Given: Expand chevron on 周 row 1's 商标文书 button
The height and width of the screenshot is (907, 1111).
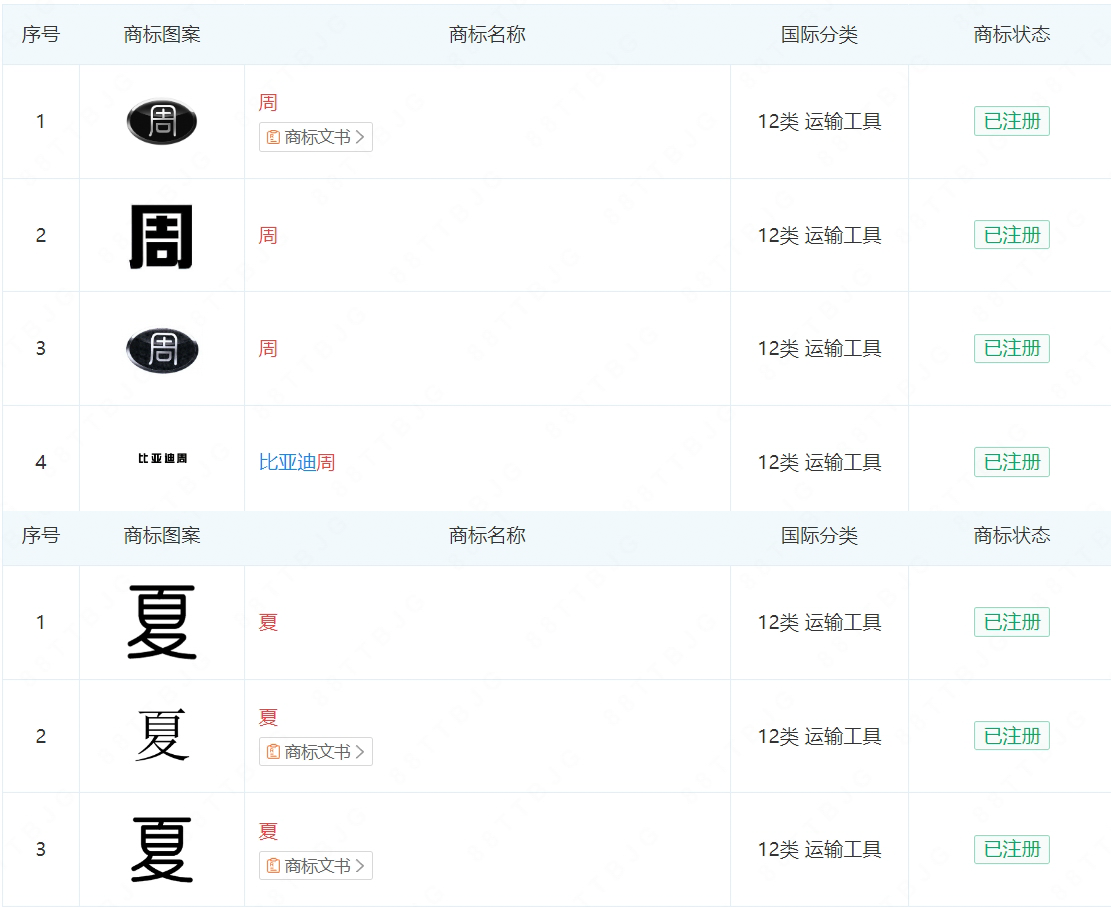Looking at the screenshot, I should [360, 137].
